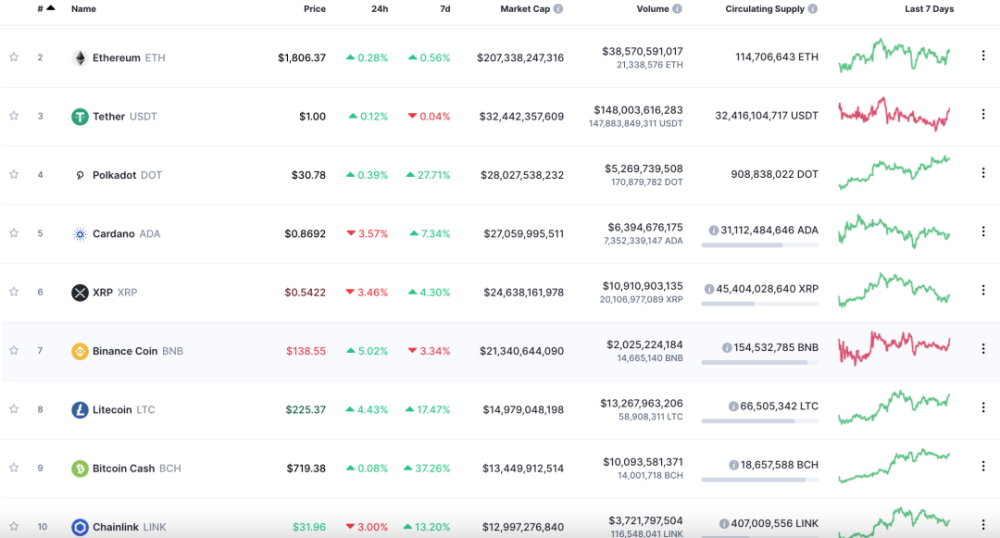This screenshot has height=538, width=1000.
Task: Open the Bitcoin Cash name link
Action: point(123,468)
